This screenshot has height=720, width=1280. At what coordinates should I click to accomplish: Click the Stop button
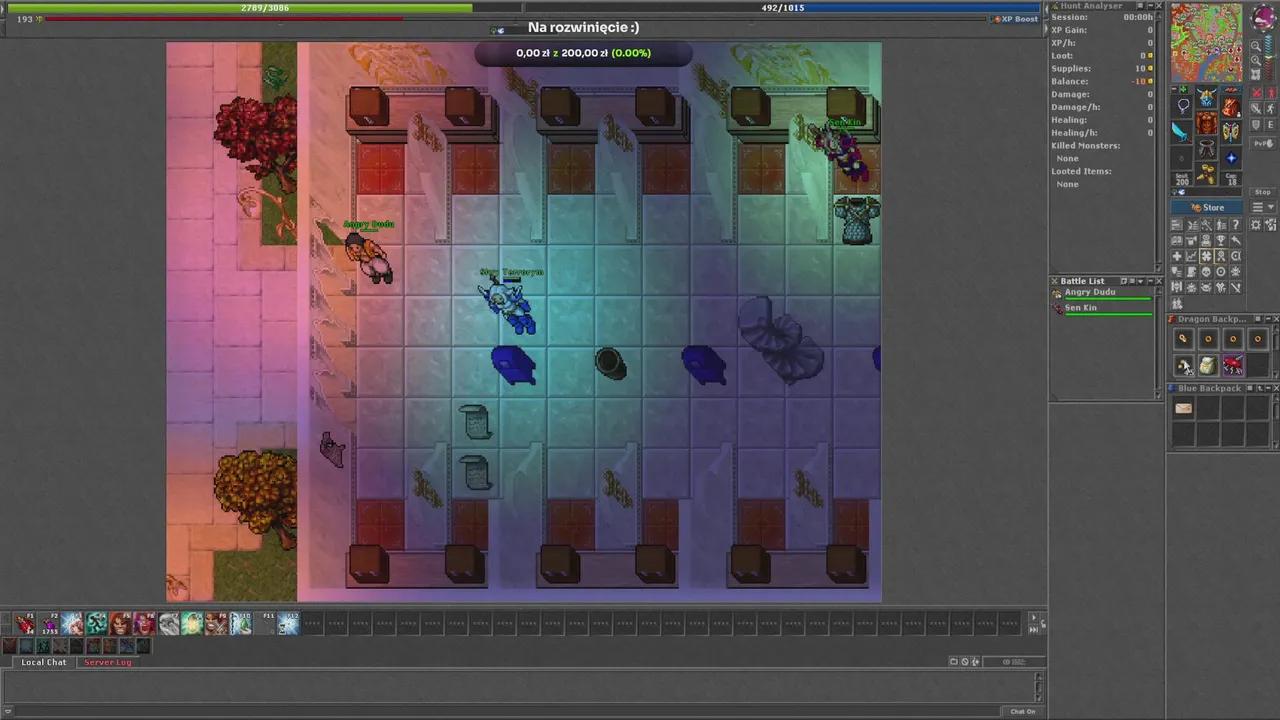1262,192
